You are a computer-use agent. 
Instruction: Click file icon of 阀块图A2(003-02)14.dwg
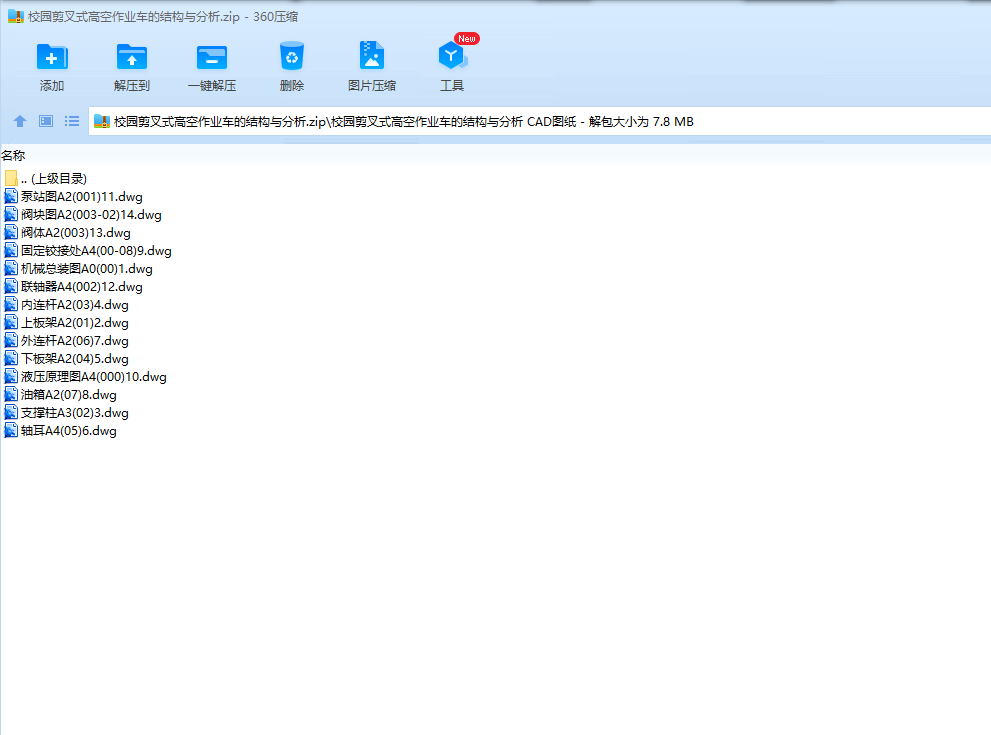11,215
